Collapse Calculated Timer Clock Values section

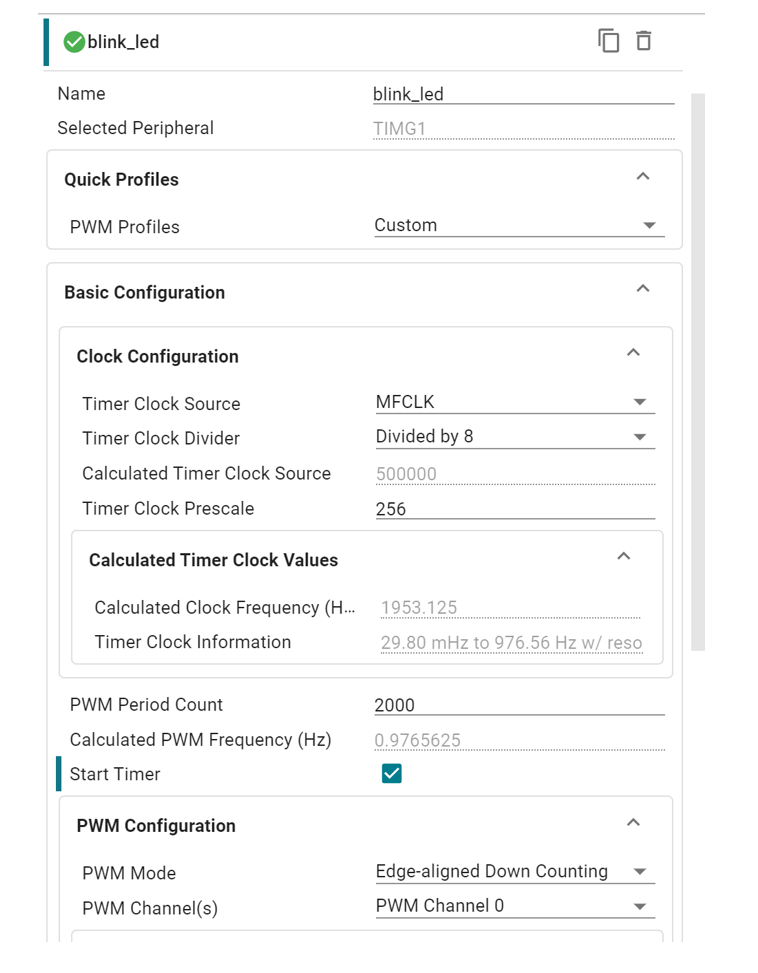[624, 557]
